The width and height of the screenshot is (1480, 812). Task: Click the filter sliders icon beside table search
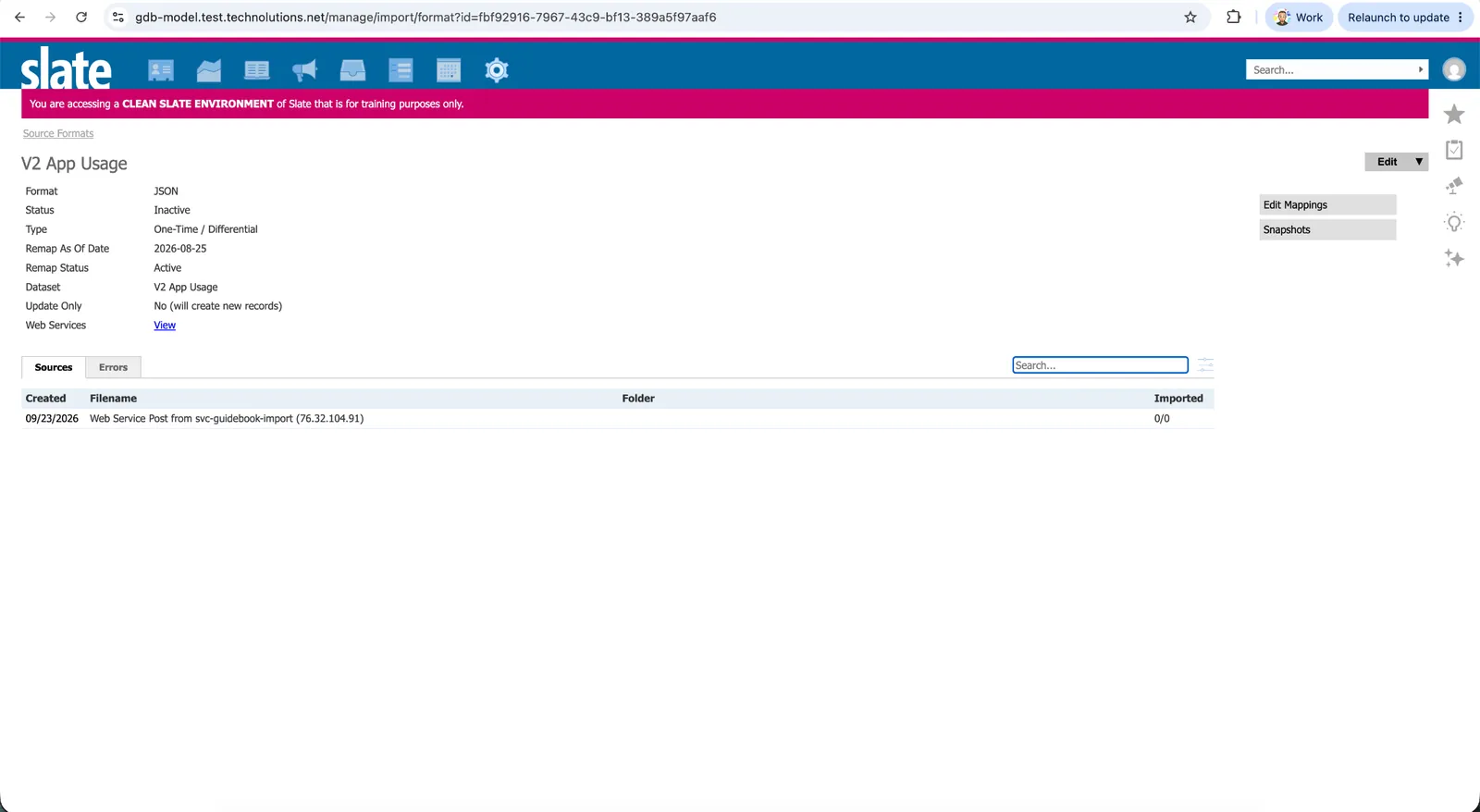click(x=1205, y=365)
